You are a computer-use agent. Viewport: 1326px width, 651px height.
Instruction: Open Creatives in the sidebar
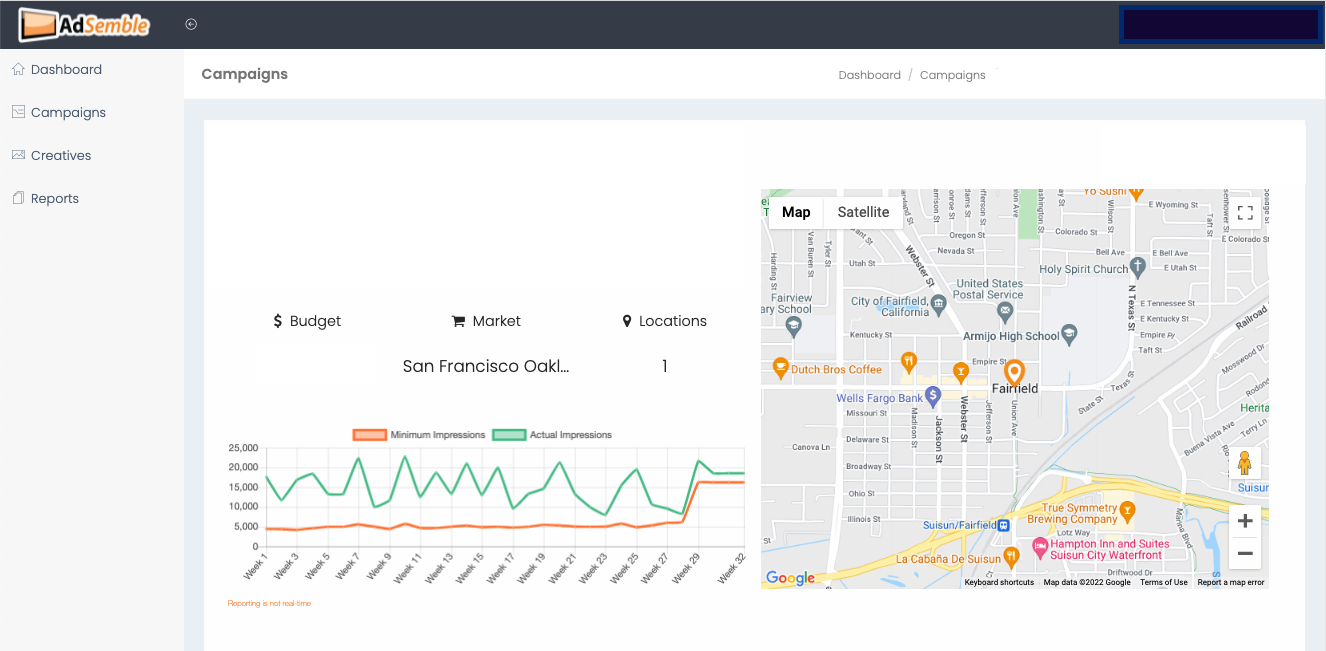[x=61, y=156]
